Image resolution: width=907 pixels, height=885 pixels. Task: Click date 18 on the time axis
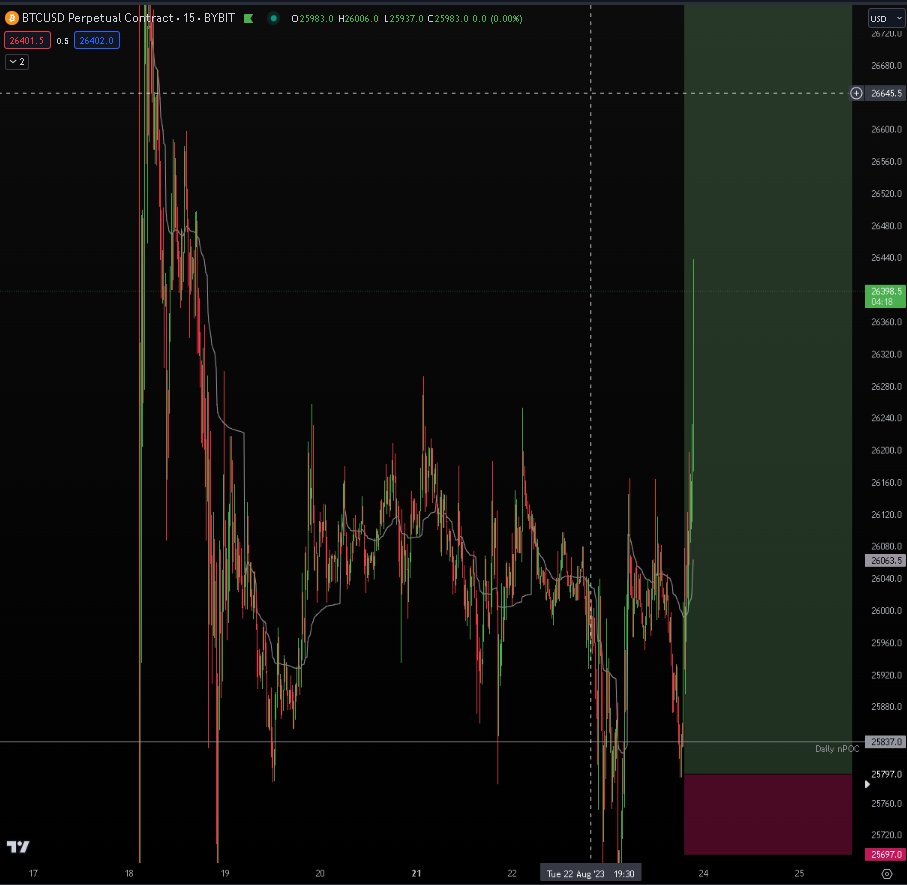(129, 873)
